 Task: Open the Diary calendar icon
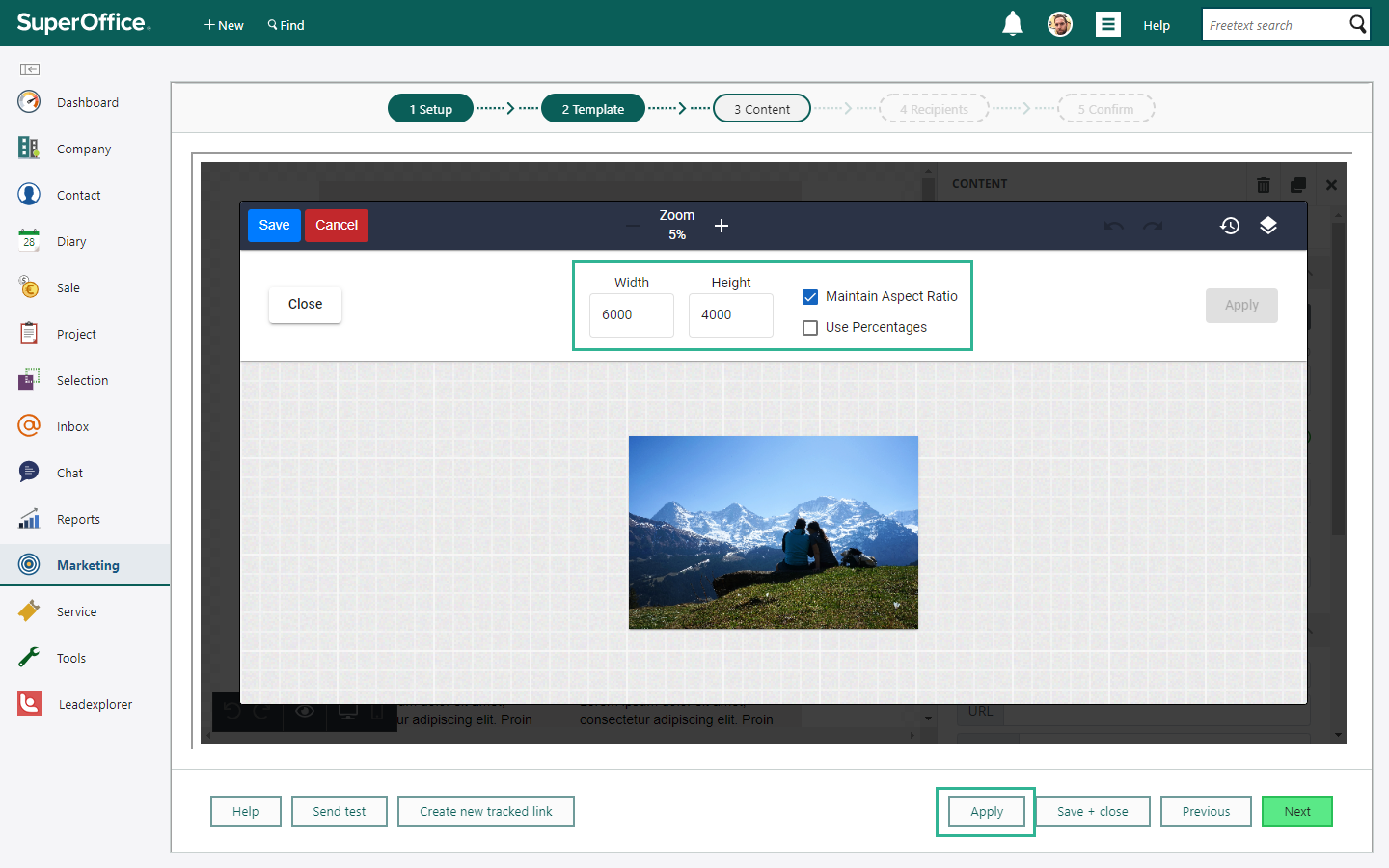pos(29,240)
